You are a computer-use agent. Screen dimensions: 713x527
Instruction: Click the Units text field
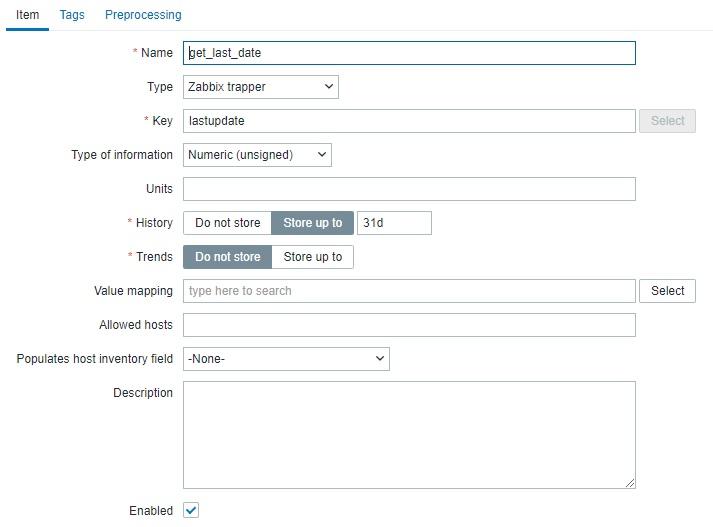point(409,189)
